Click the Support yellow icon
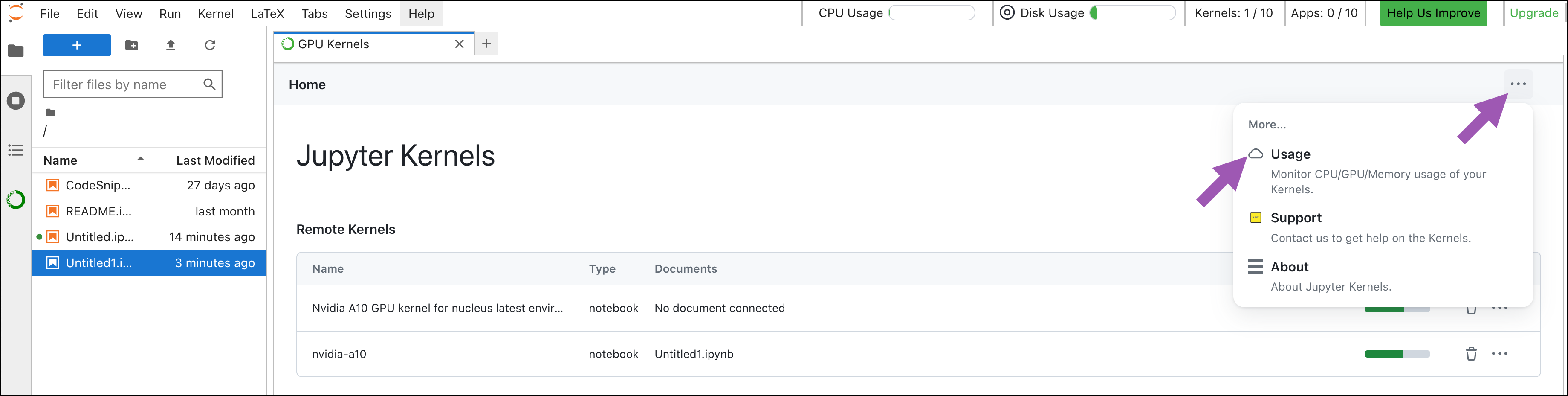The image size is (1568, 396). click(1255, 218)
